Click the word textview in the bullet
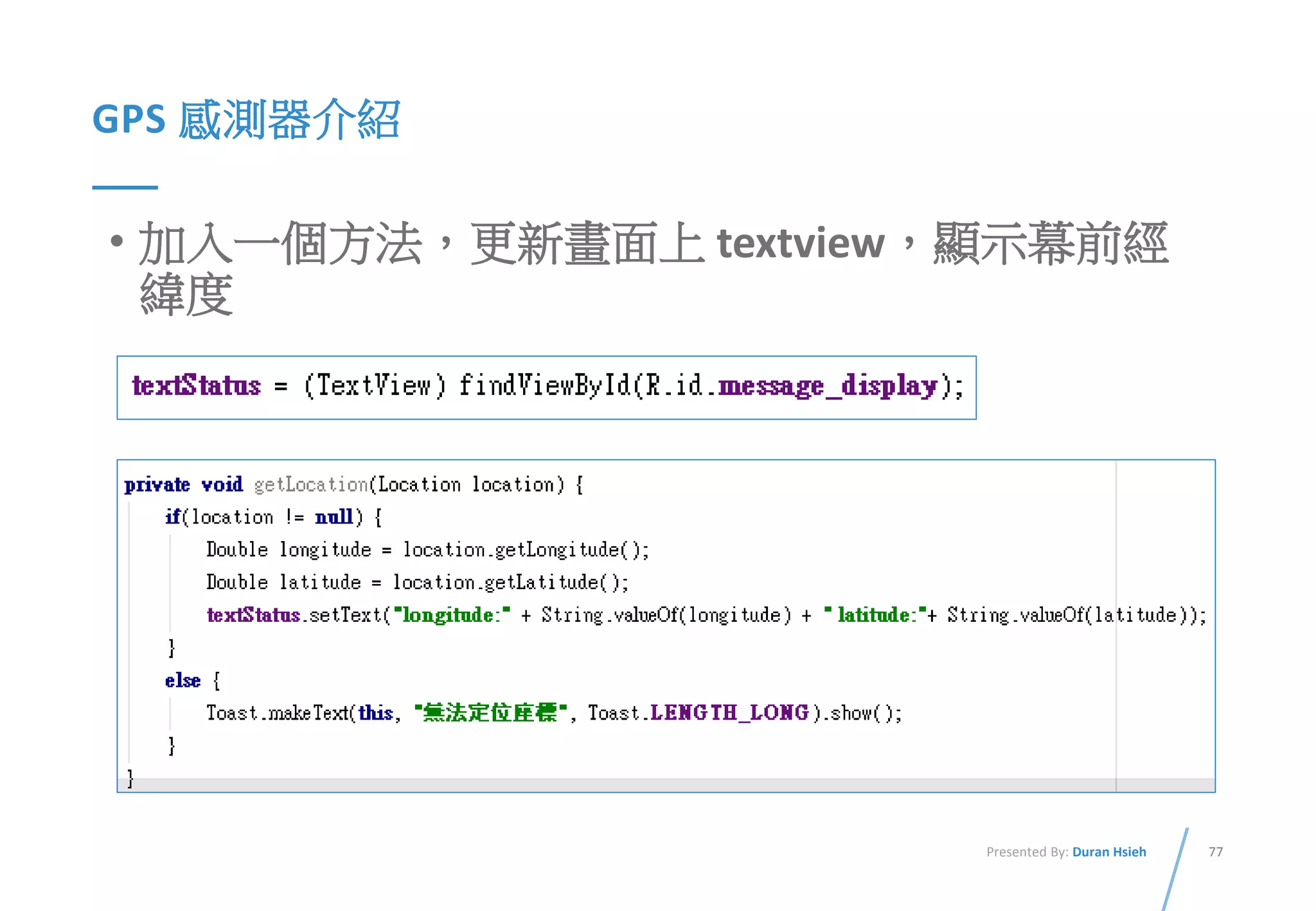 [801, 243]
